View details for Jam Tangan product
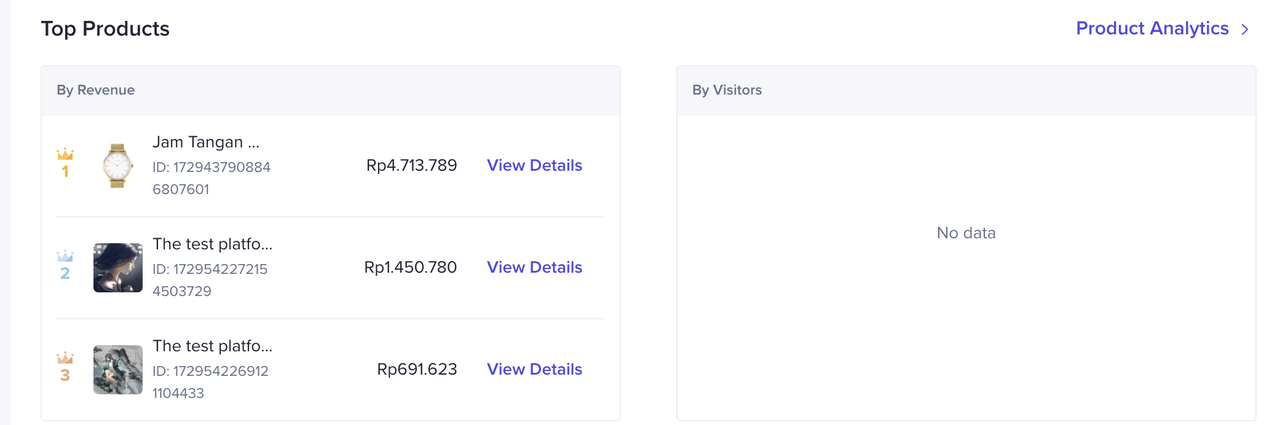 [x=534, y=166]
